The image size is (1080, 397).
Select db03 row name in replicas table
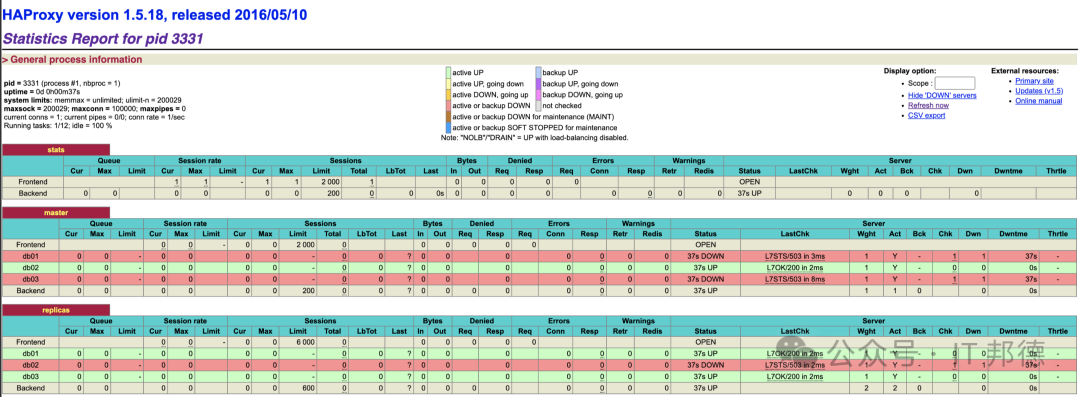point(30,376)
